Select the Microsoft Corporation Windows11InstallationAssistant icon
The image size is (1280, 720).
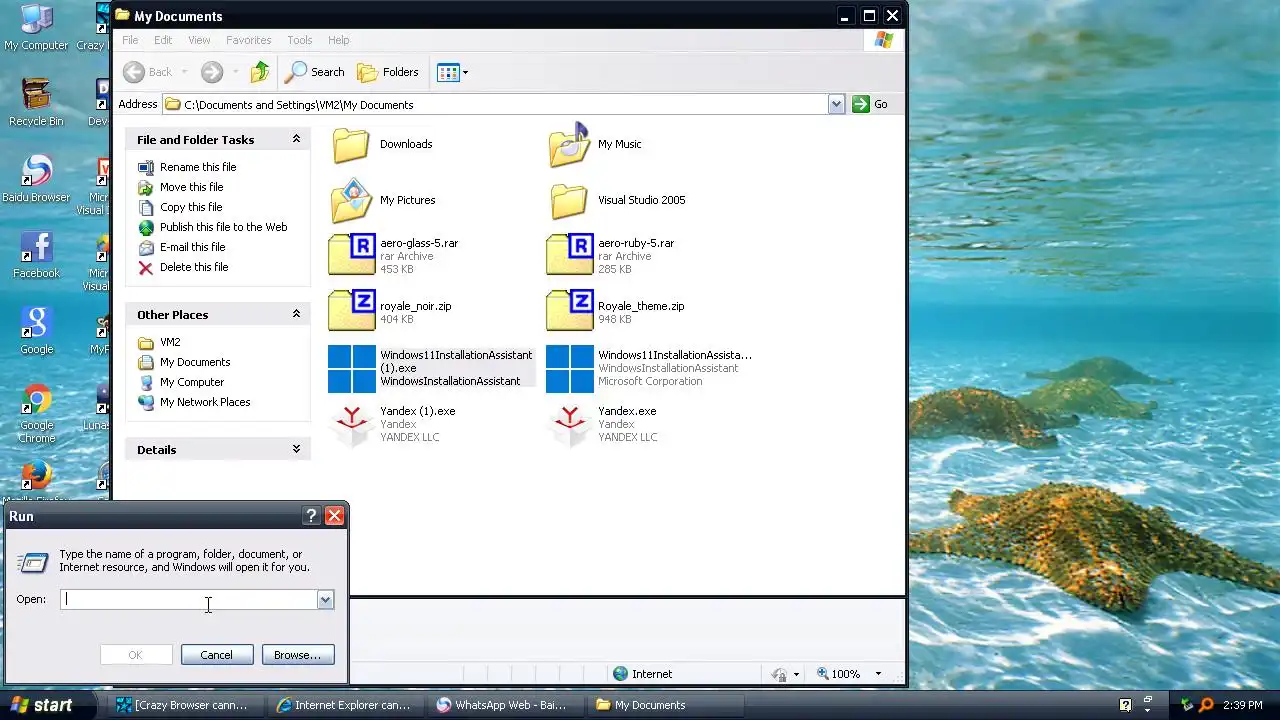point(570,369)
